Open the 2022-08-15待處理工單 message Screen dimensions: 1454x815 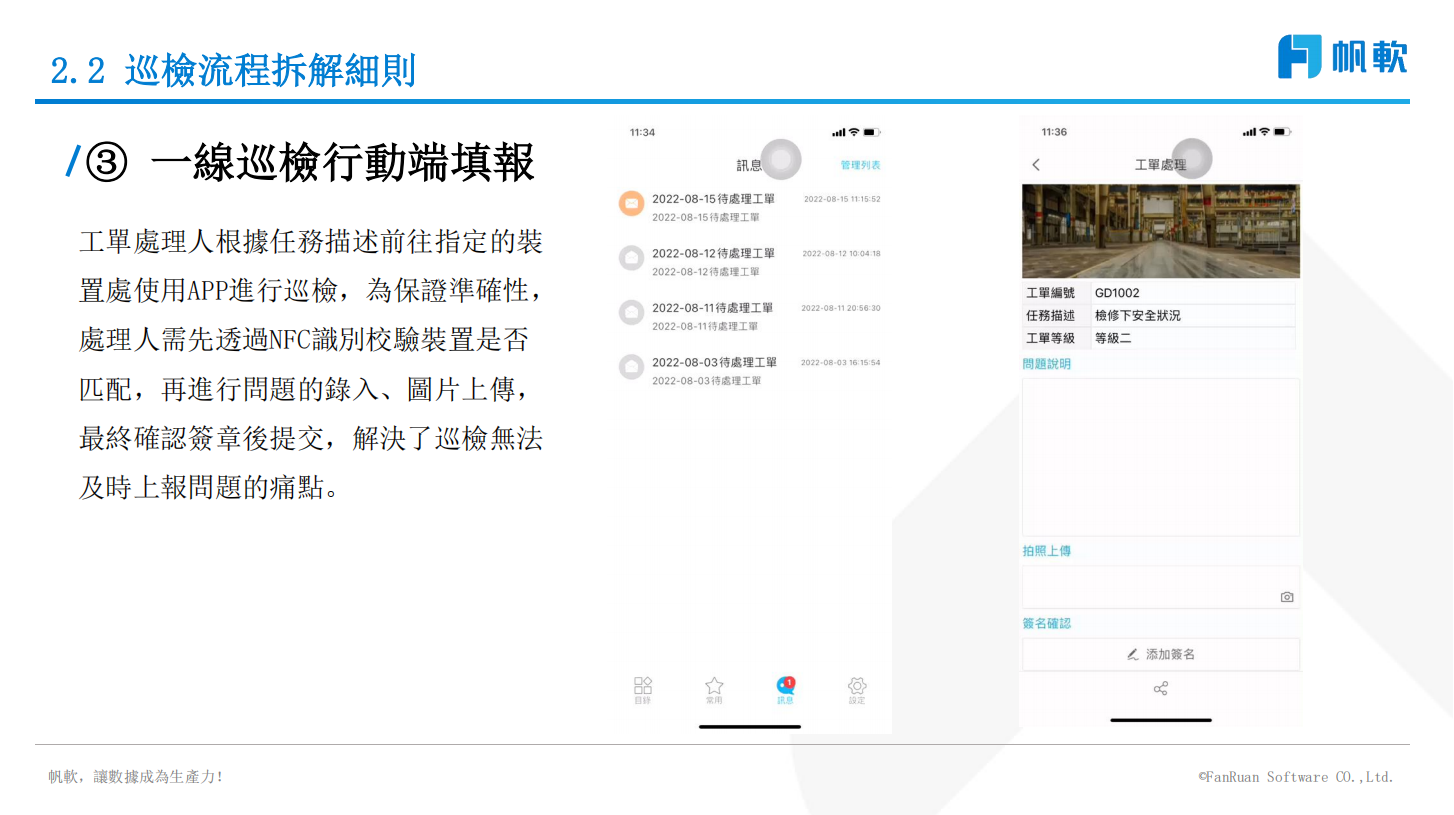click(x=714, y=199)
